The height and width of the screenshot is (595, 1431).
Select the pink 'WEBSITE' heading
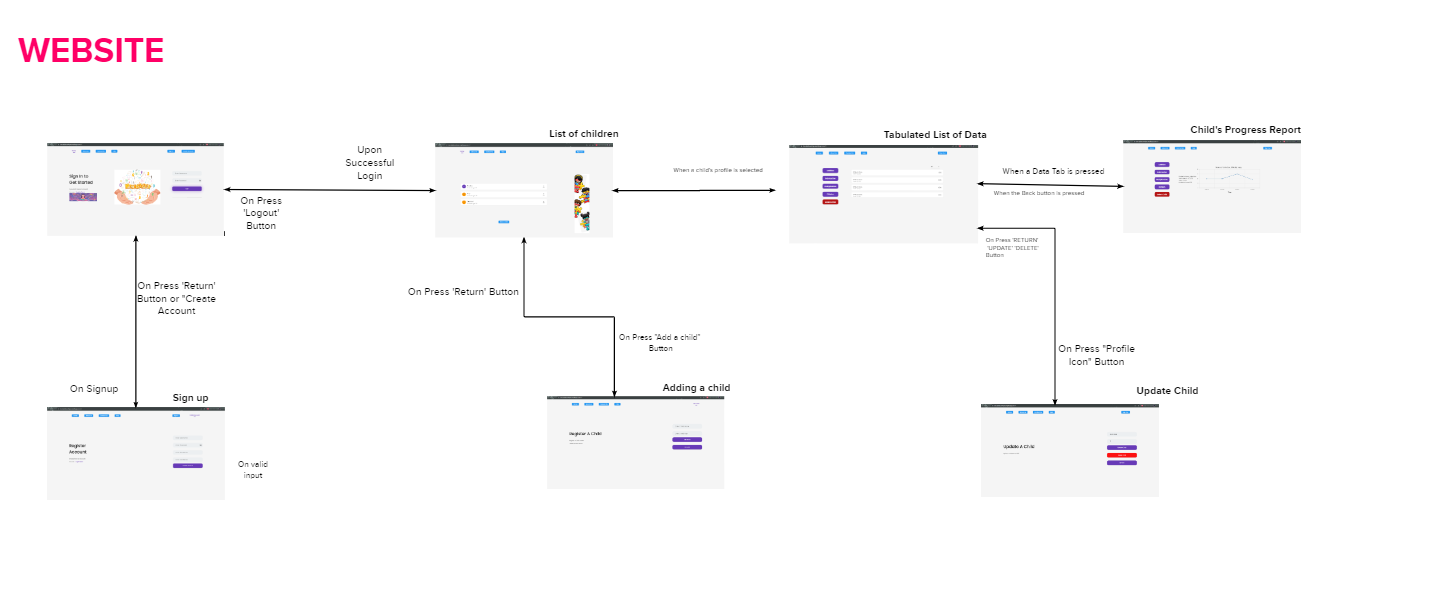[x=91, y=50]
